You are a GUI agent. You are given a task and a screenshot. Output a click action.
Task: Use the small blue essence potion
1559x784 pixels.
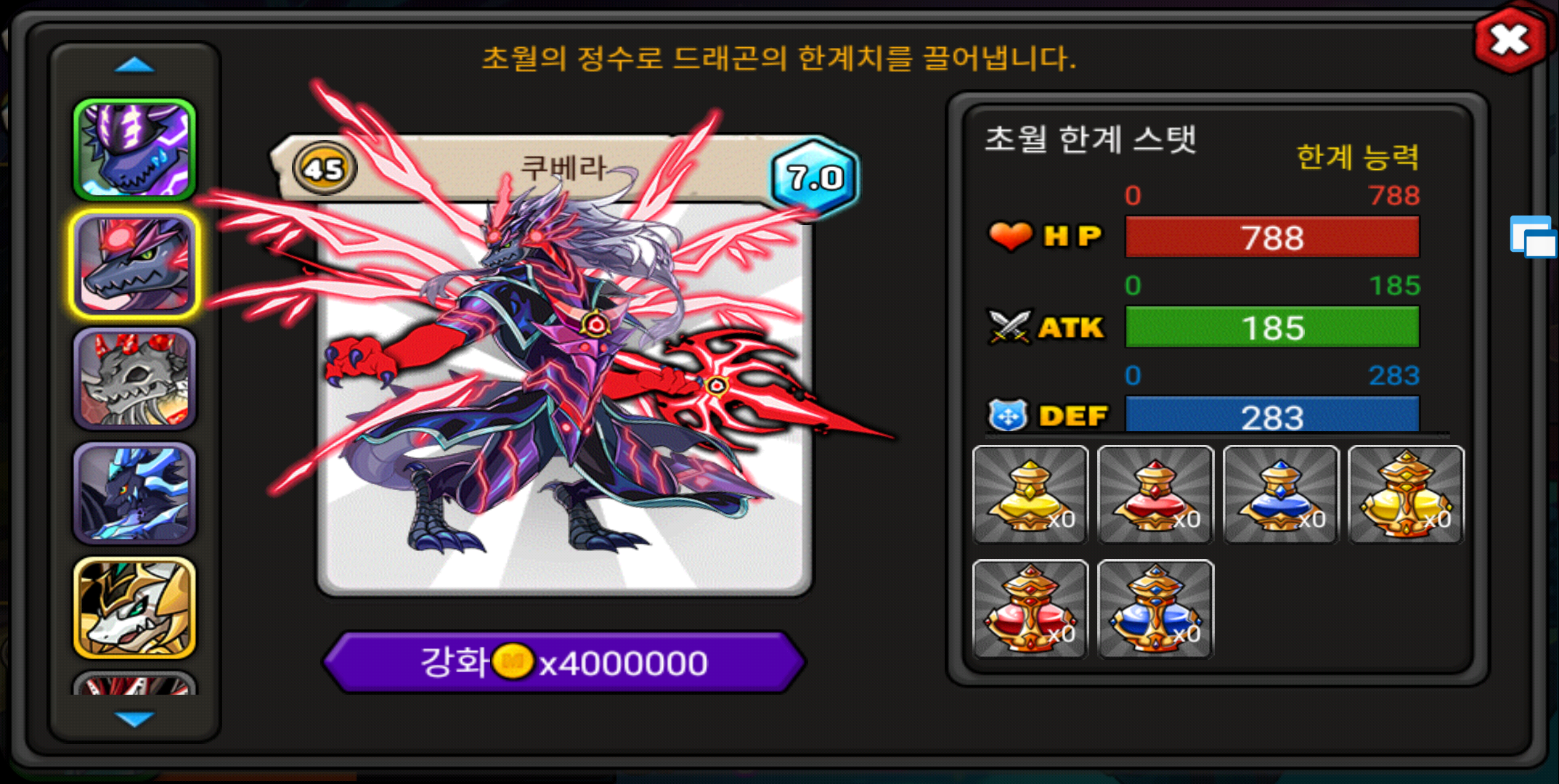pos(1281,494)
